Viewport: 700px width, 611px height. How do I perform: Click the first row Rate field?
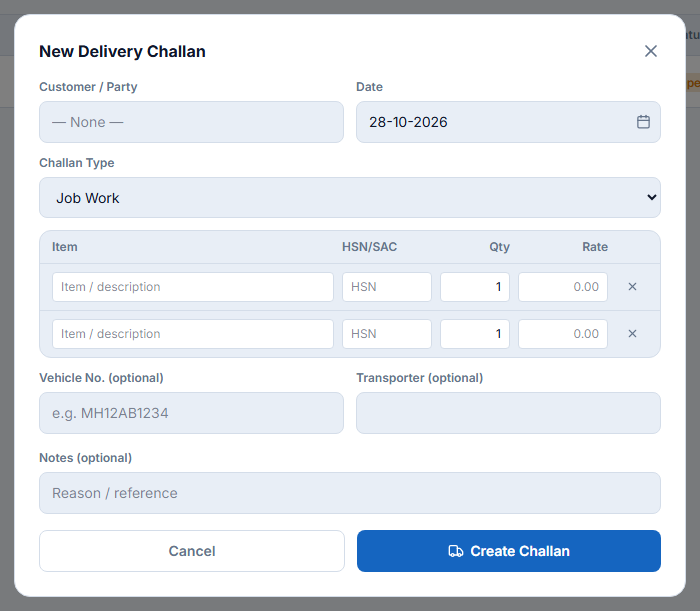point(562,287)
